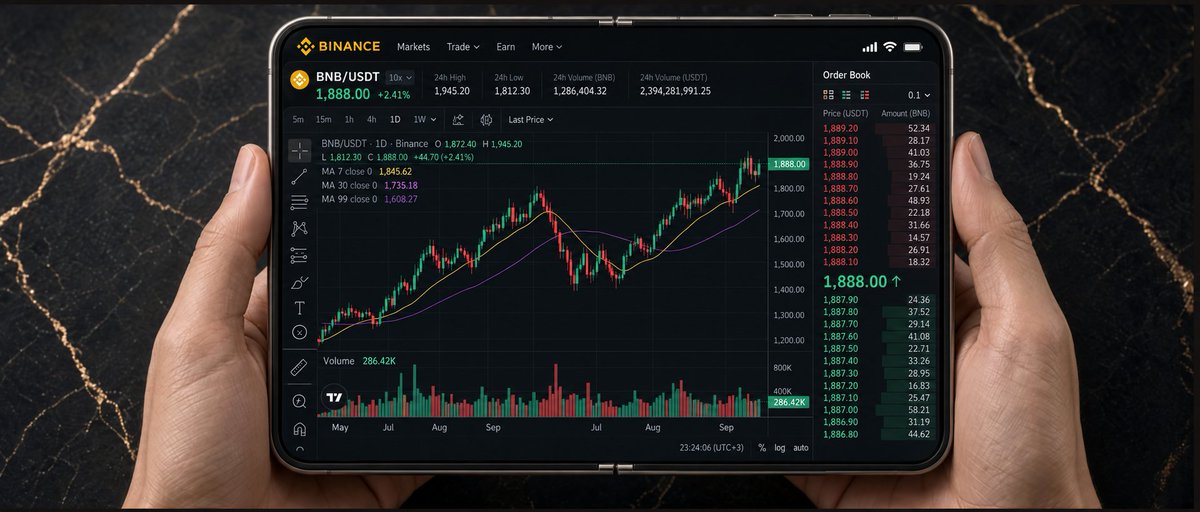Select the chart pattern drawing tool

(x=299, y=229)
